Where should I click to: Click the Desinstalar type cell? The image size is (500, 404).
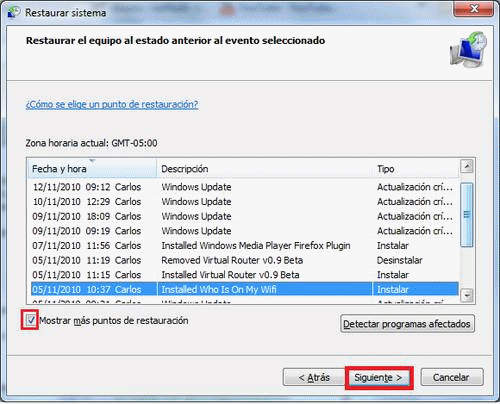coord(399,260)
